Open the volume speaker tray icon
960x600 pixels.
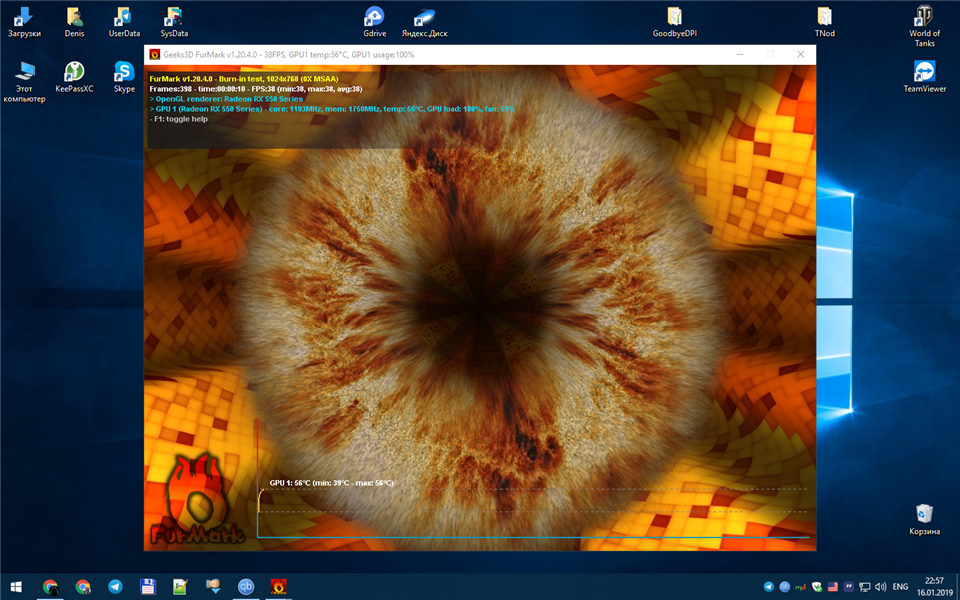[881, 587]
